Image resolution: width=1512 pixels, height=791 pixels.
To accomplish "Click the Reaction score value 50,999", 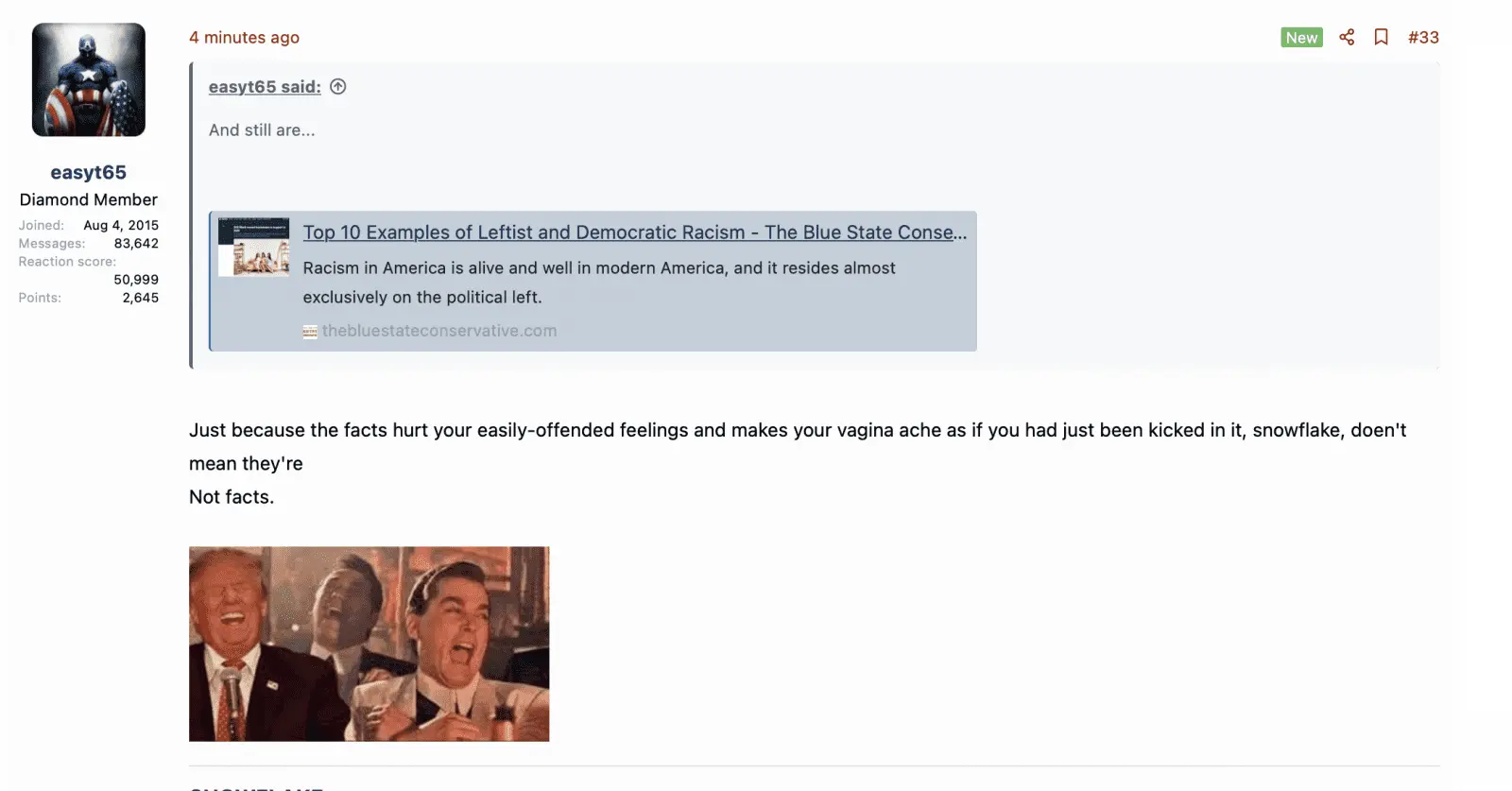I will click(x=136, y=279).
